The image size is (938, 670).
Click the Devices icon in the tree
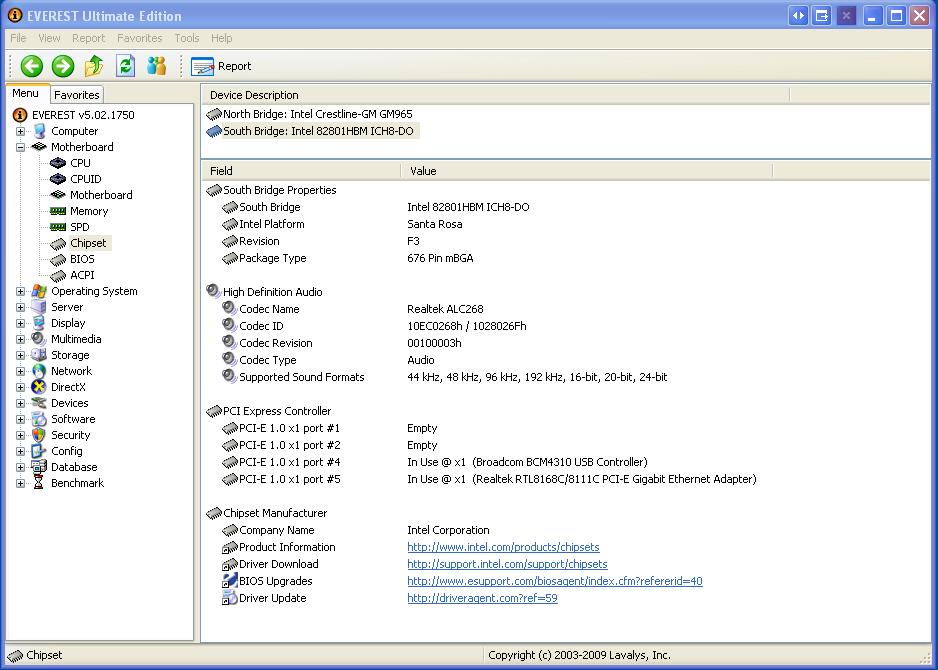[39, 403]
